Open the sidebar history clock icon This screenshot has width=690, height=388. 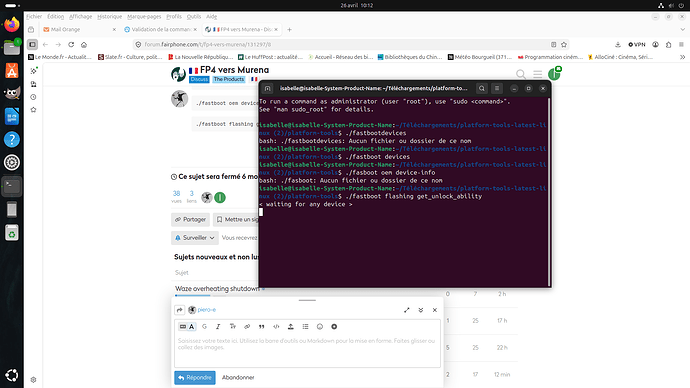[x=33, y=97]
